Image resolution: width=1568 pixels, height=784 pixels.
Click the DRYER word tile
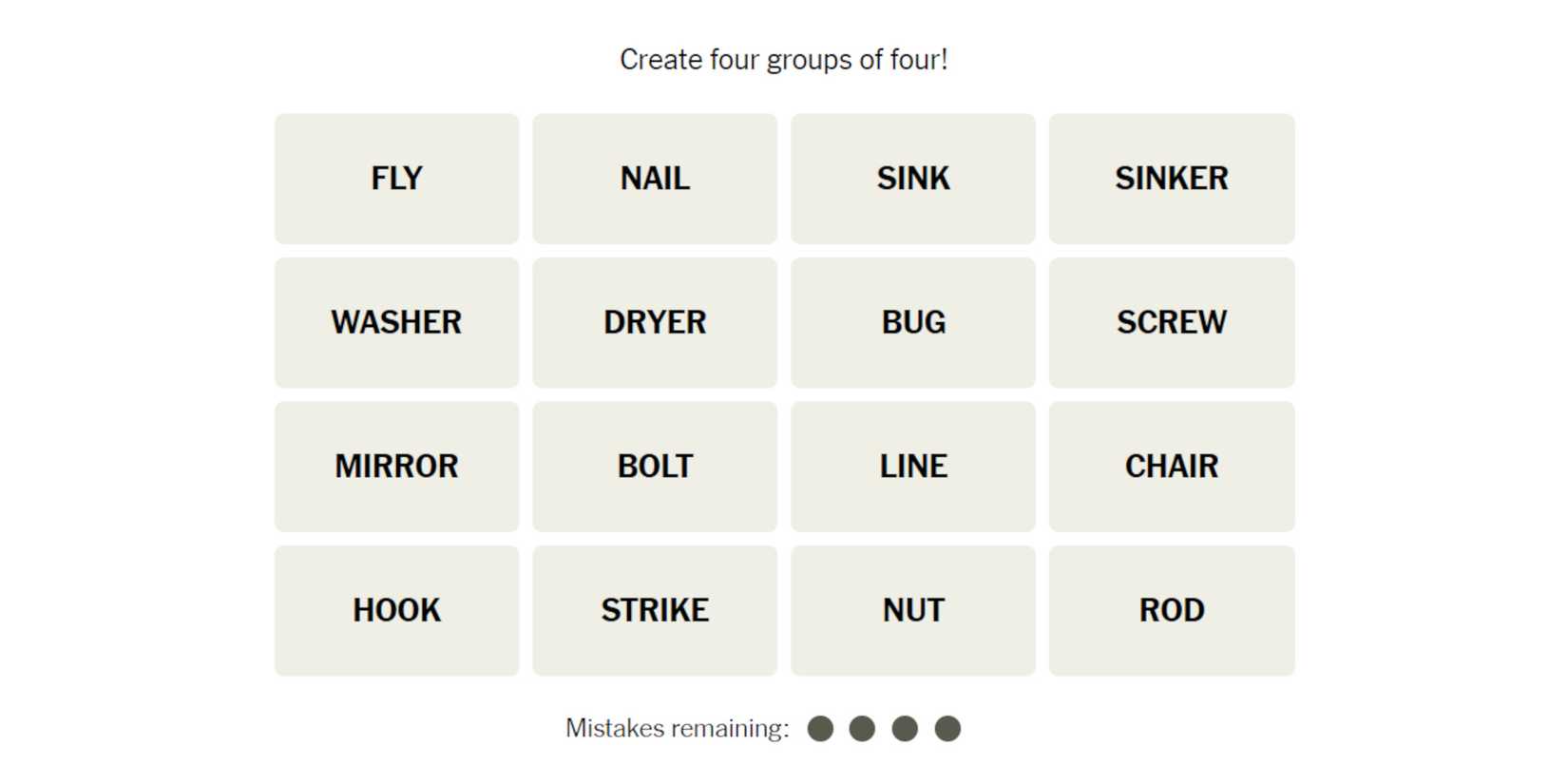tap(655, 322)
